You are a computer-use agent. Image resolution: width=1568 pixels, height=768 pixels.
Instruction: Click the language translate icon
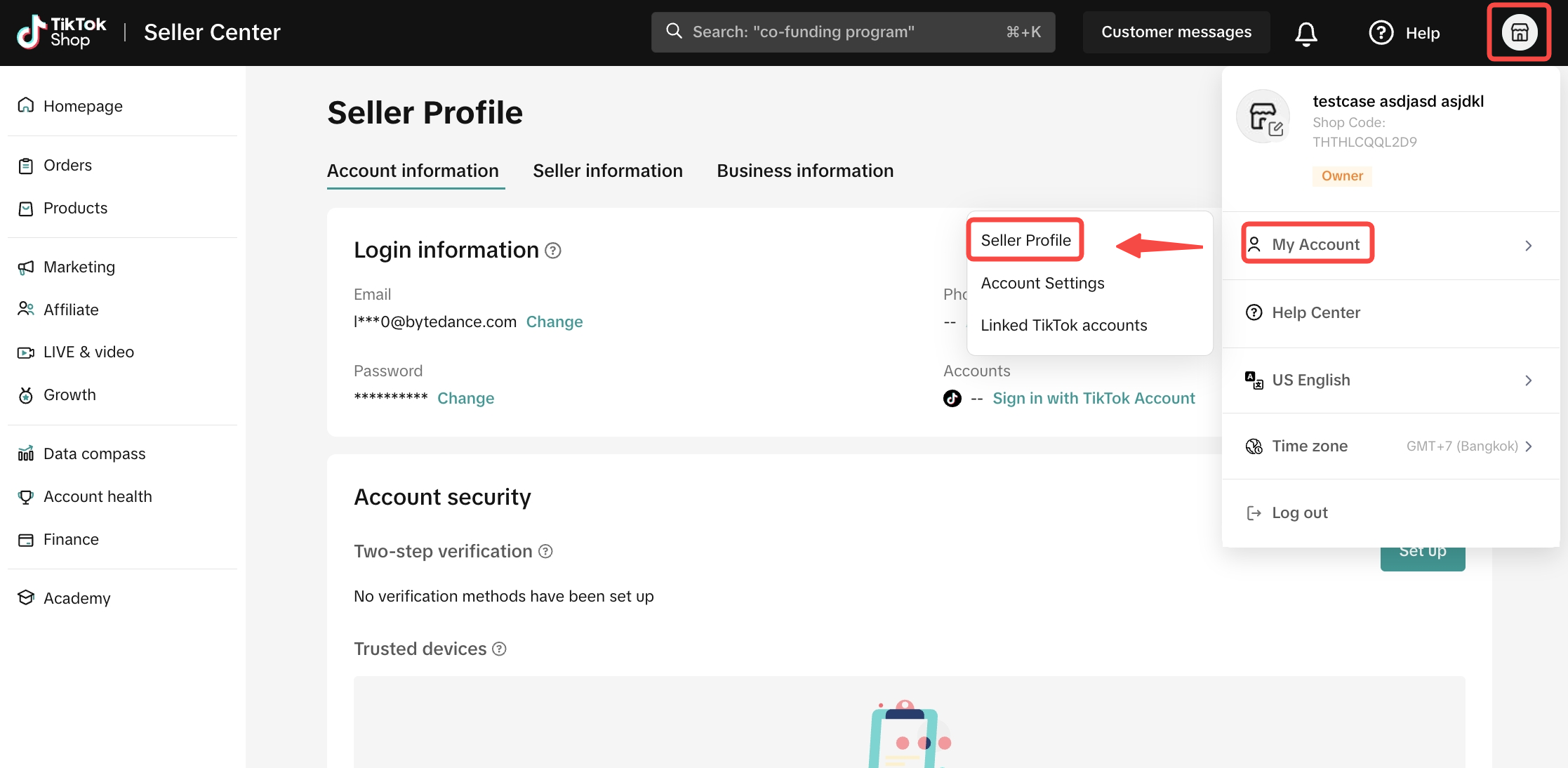point(1254,380)
